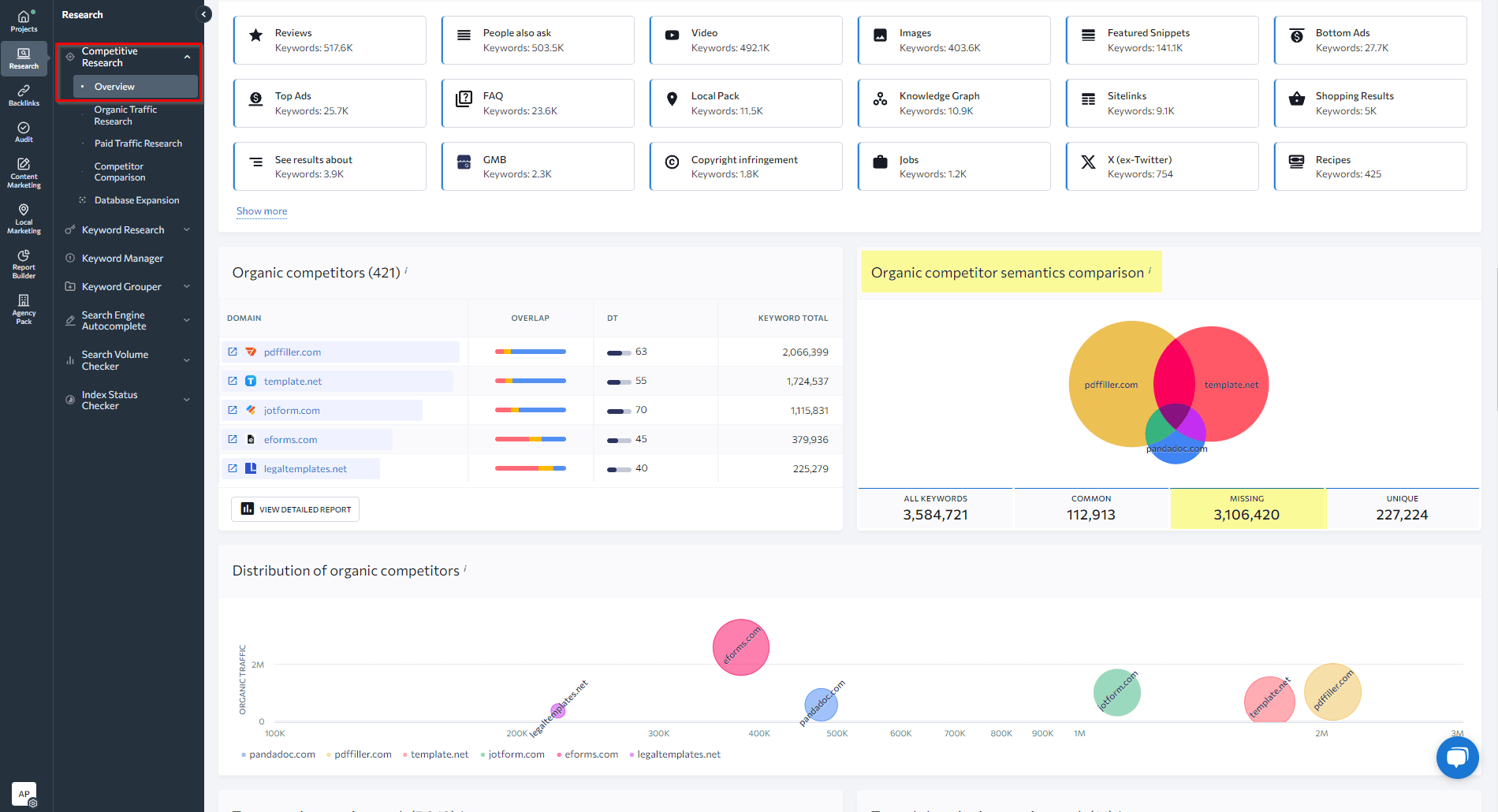Image resolution: width=1498 pixels, height=812 pixels.
Task: Collapse the Research sidebar panel
Action: pos(203,14)
